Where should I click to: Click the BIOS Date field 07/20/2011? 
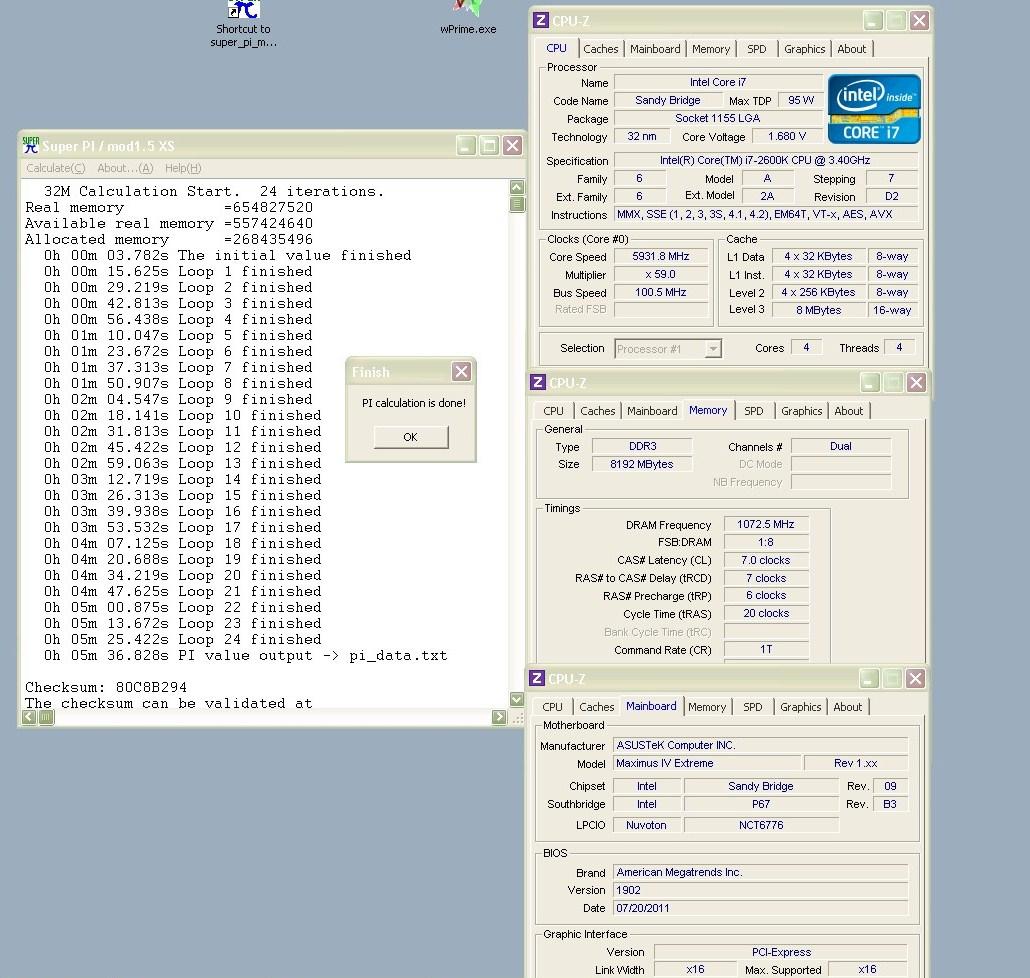coord(761,908)
